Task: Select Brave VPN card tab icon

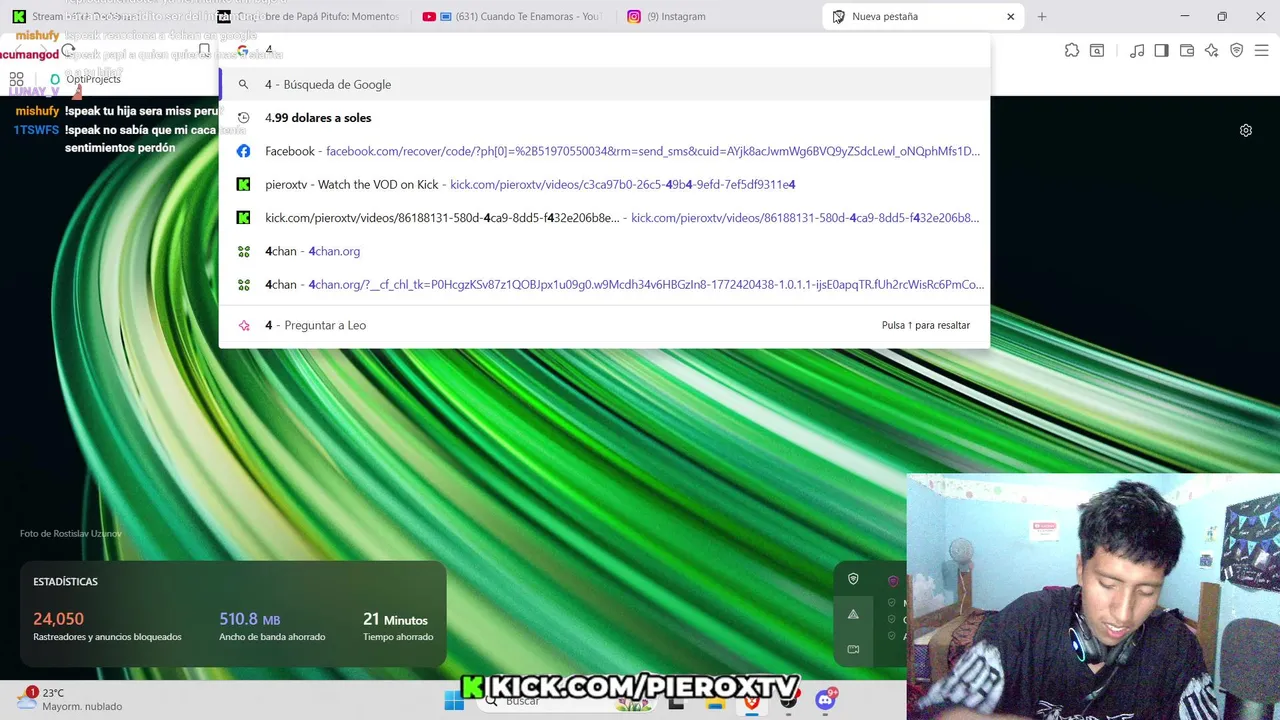Action: (853, 579)
